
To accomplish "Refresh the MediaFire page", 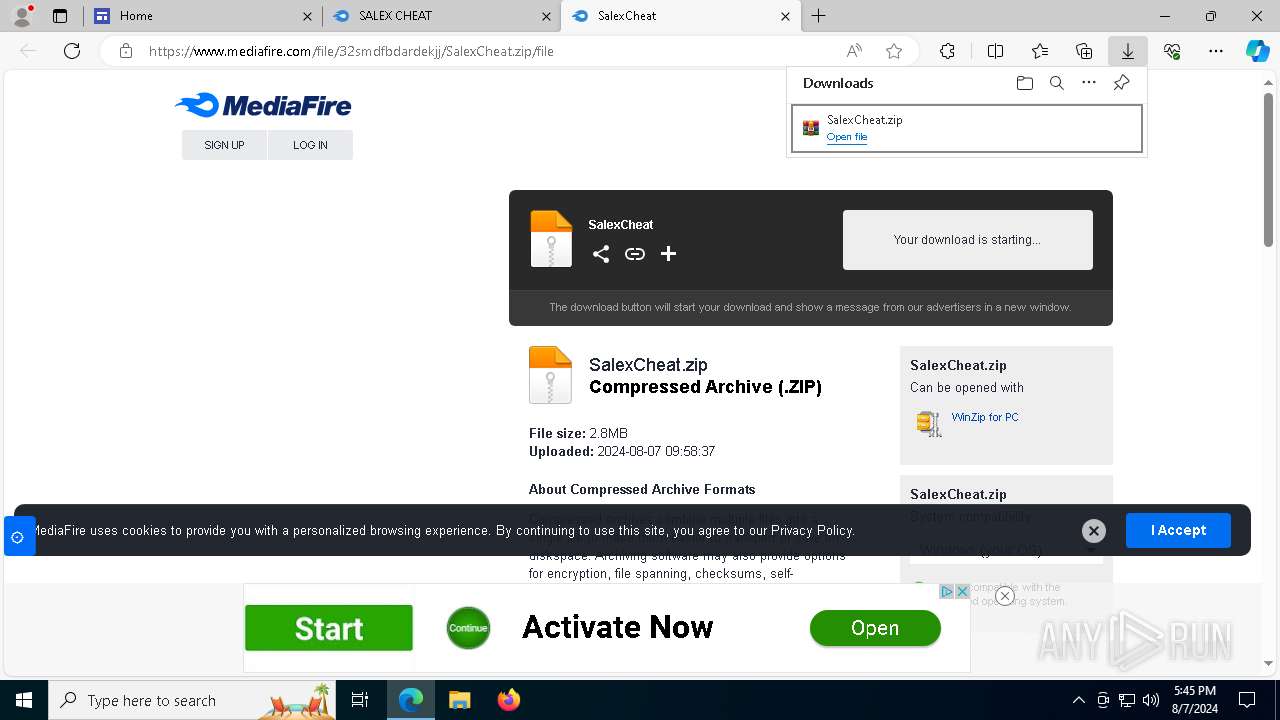I will 72,51.
